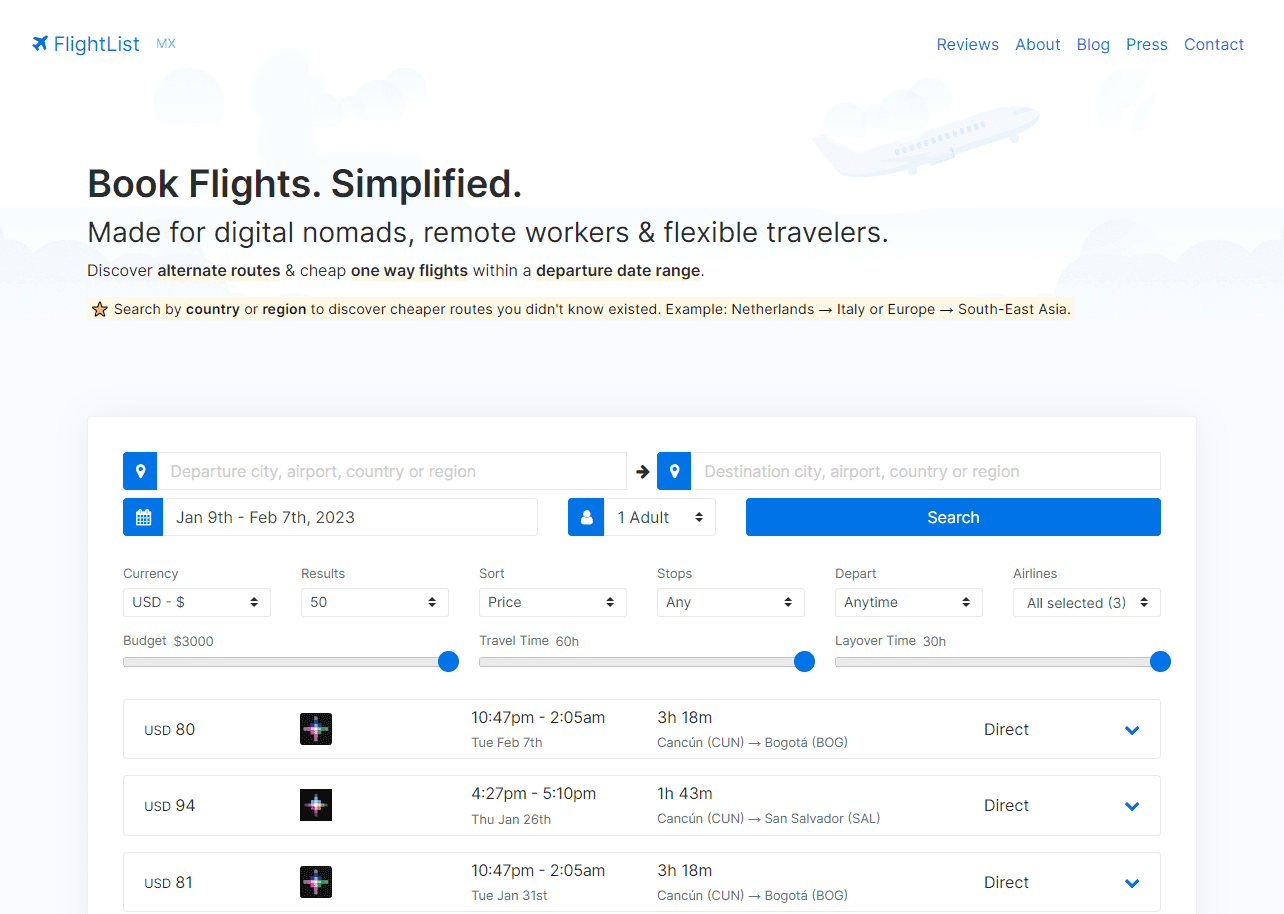This screenshot has height=914, width=1284.
Task: Open the Currency dropdown
Action: point(196,602)
